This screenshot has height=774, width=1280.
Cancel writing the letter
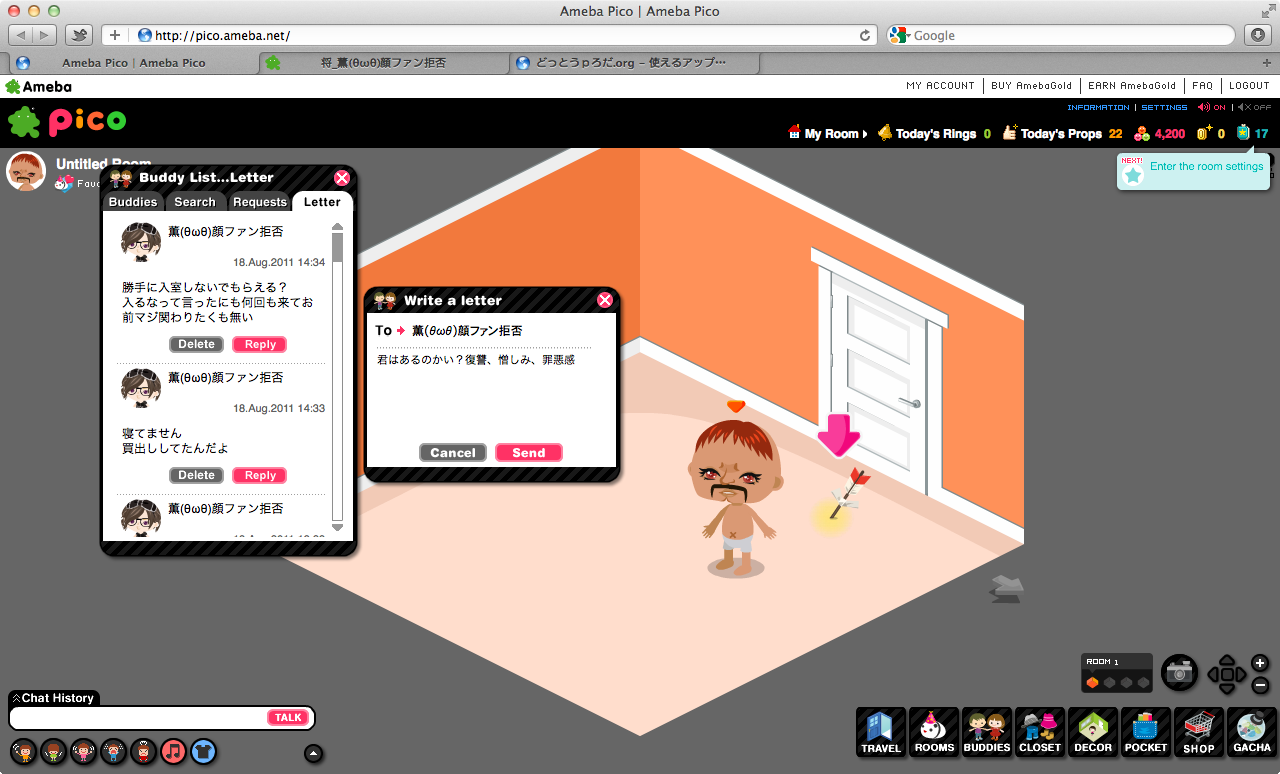453,452
